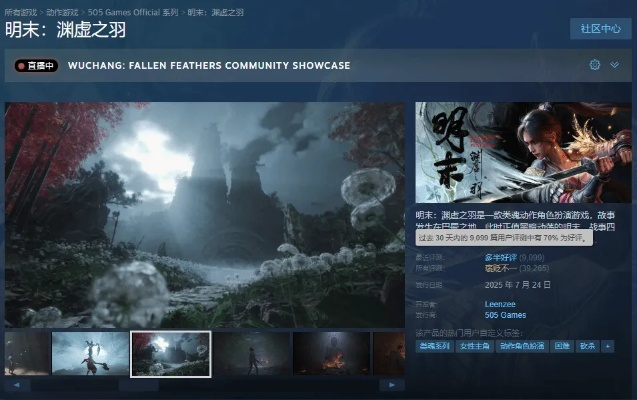Collapse the community showcase broadcast chevron
The width and height of the screenshot is (637, 400).
click(x=615, y=65)
